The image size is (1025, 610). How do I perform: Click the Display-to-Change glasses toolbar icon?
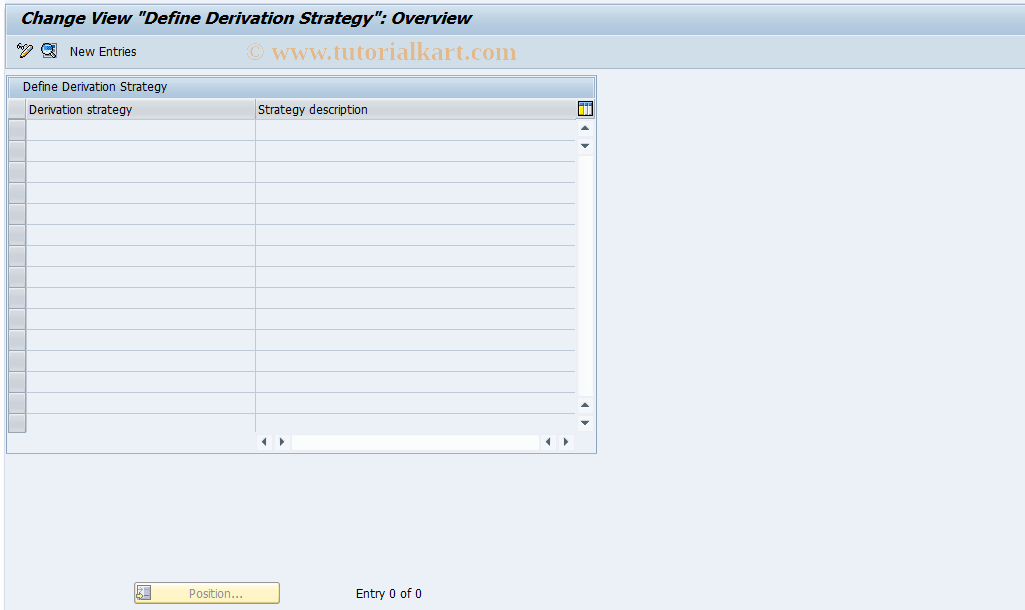(48, 50)
